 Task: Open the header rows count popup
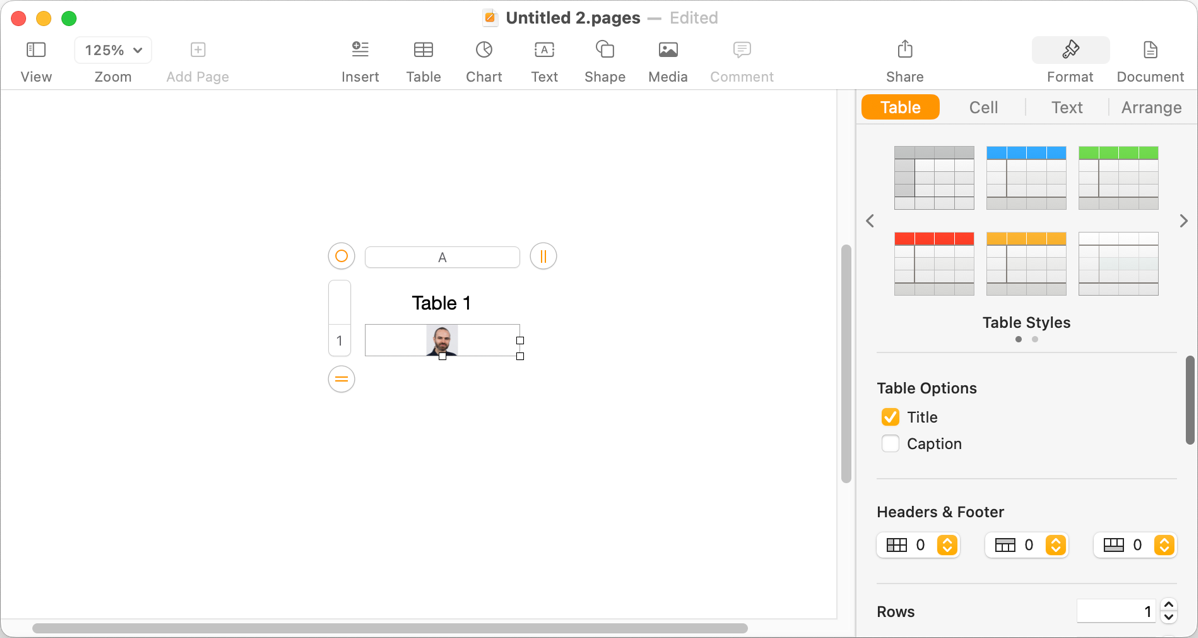point(1055,545)
